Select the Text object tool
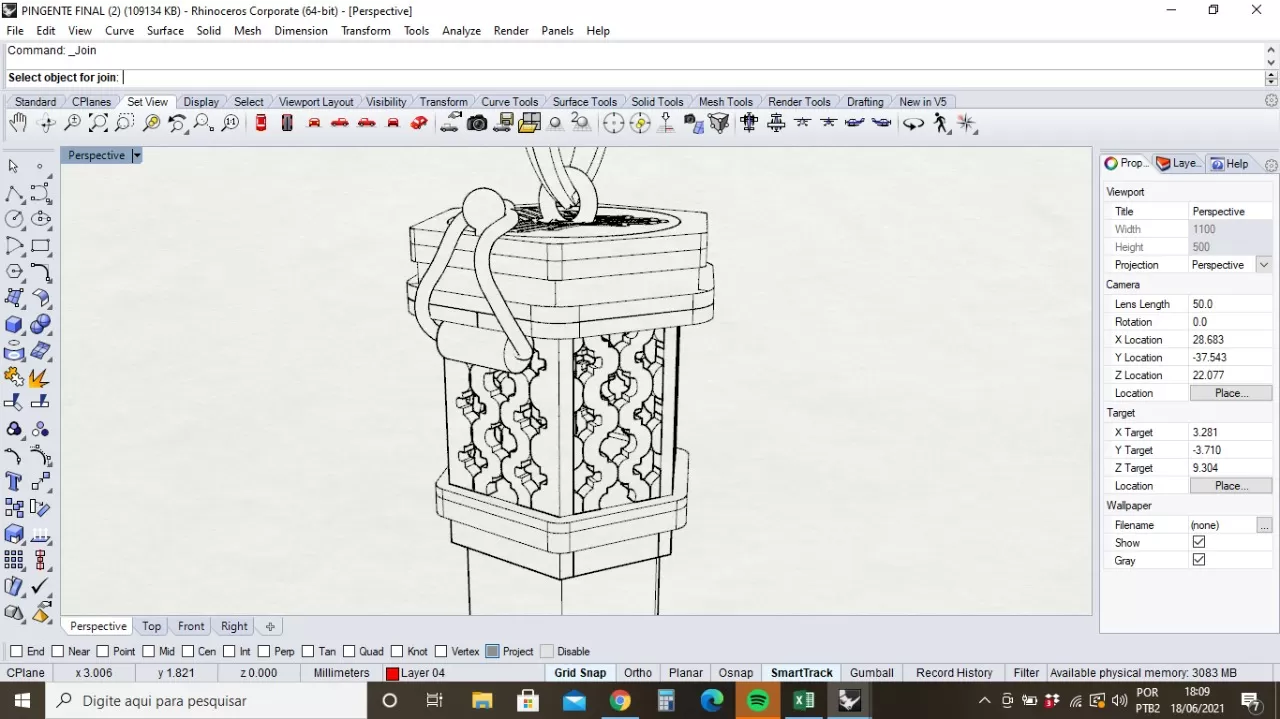Screen dimensions: 1280x719 point(14,482)
